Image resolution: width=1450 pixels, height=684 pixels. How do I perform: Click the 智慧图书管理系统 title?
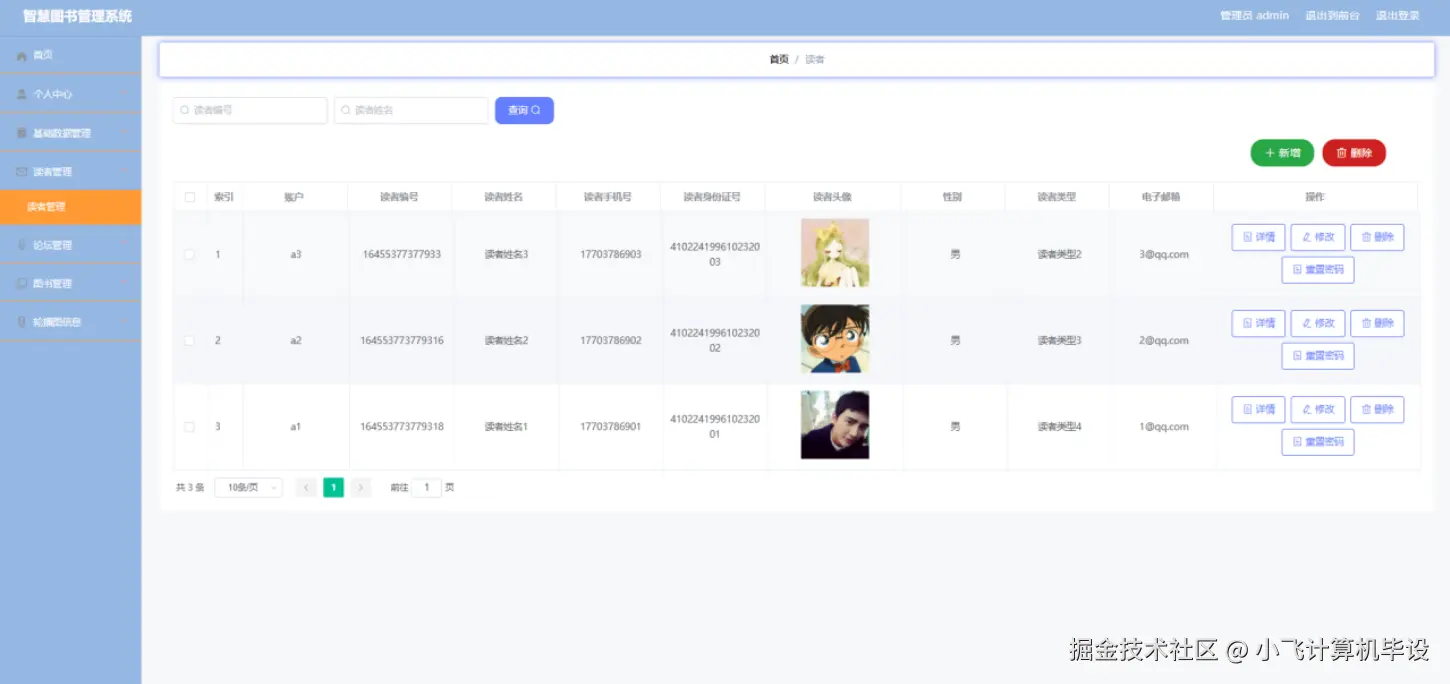(x=77, y=16)
